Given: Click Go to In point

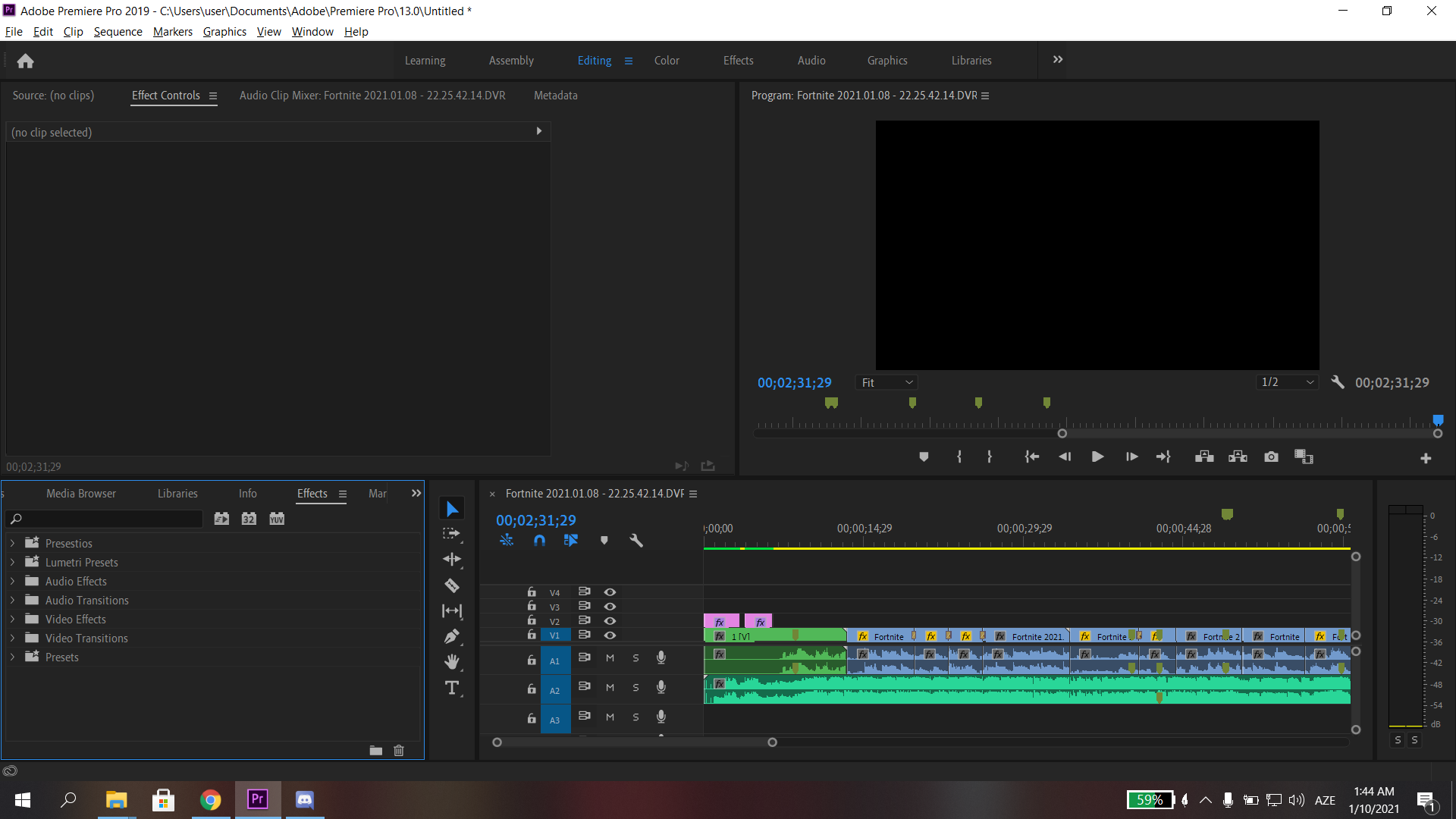Looking at the screenshot, I should click(1032, 457).
